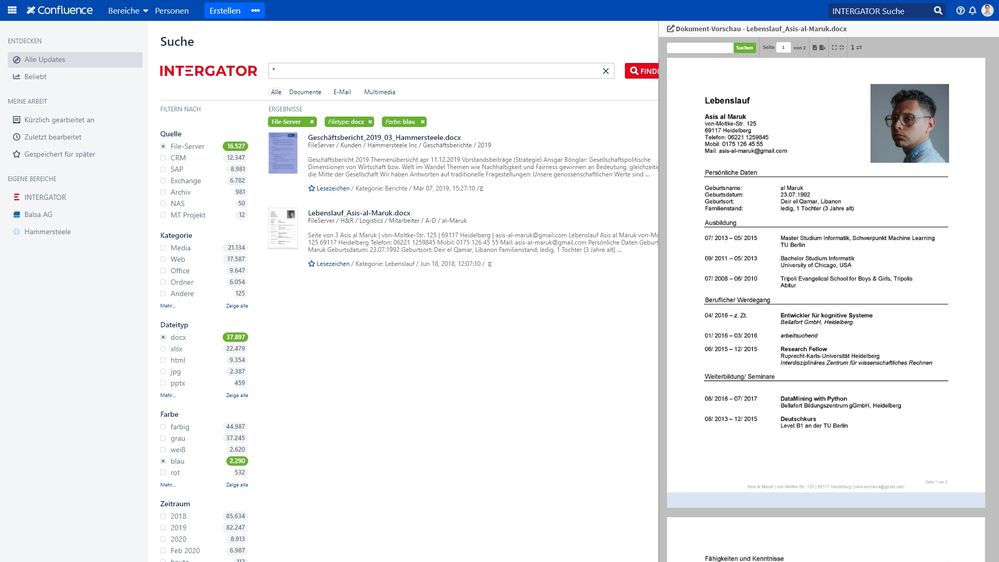999x562 pixels.
Task: Click the four-arrows fit icon in preview toolbar
Action: [x=842, y=48]
